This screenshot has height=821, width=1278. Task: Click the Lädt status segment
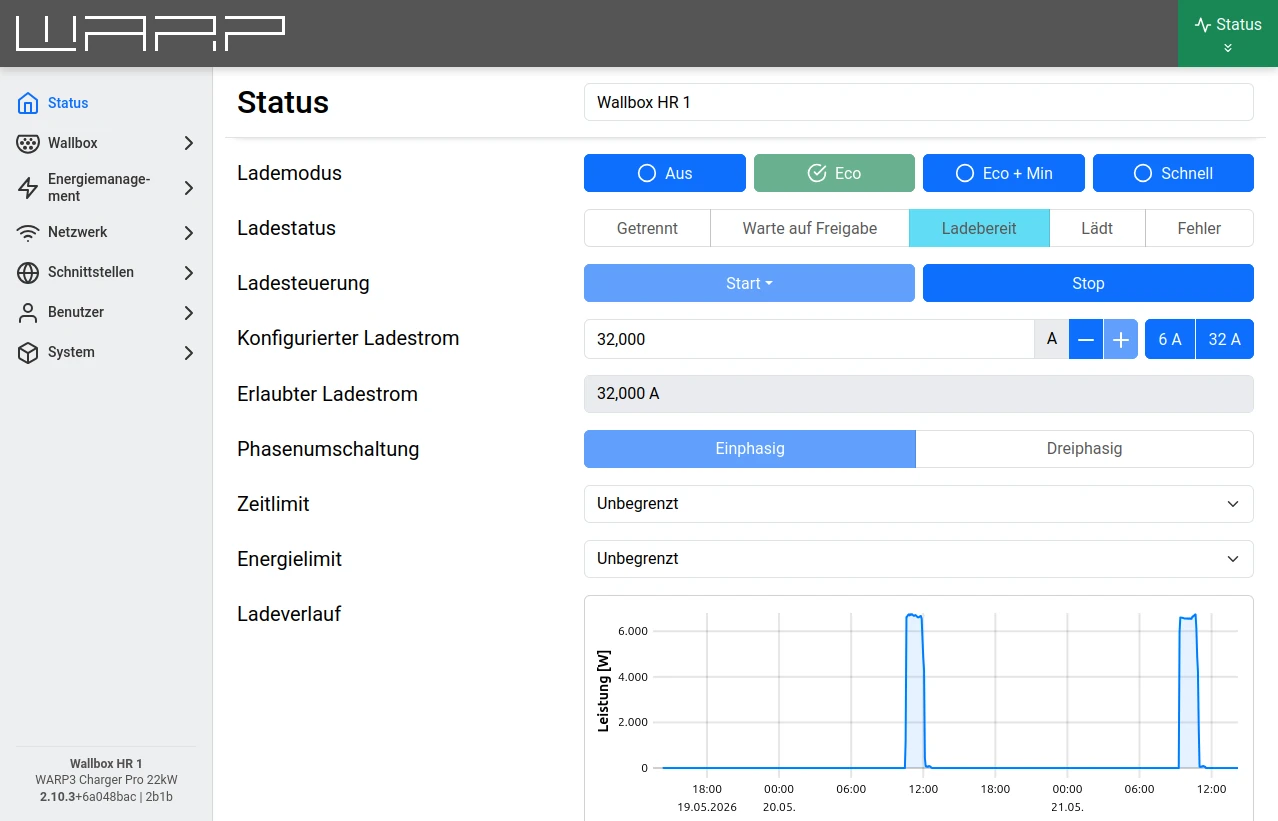tap(1097, 228)
